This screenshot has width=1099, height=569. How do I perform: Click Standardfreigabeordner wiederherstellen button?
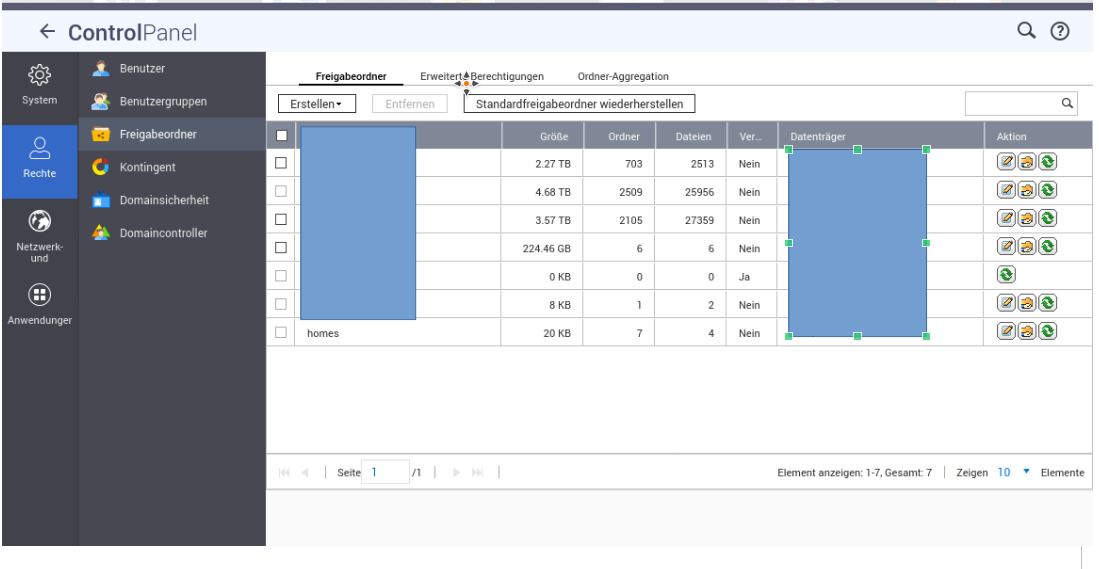pos(579,104)
